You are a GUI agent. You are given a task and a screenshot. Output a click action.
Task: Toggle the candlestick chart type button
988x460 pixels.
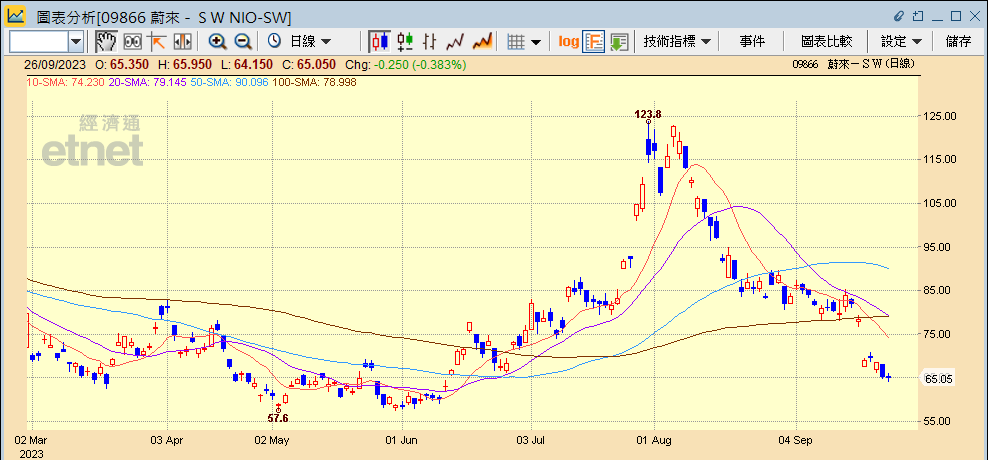click(379, 41)
